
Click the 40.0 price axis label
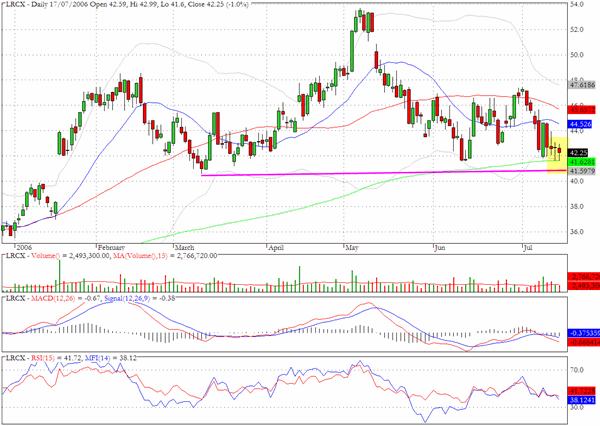pos(577,181)
